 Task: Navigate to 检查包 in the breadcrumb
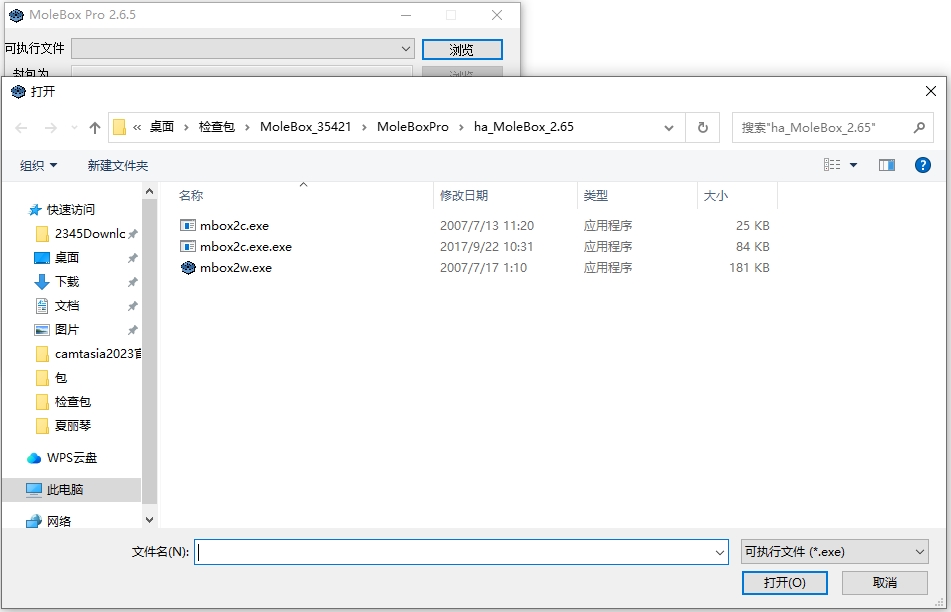[x=217, y=127]
